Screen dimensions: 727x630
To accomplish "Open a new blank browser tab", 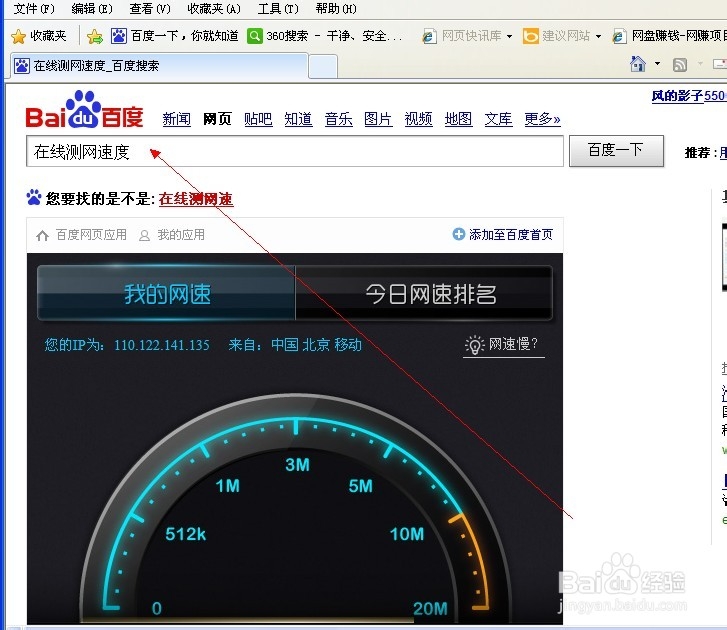I will [323, 66].
